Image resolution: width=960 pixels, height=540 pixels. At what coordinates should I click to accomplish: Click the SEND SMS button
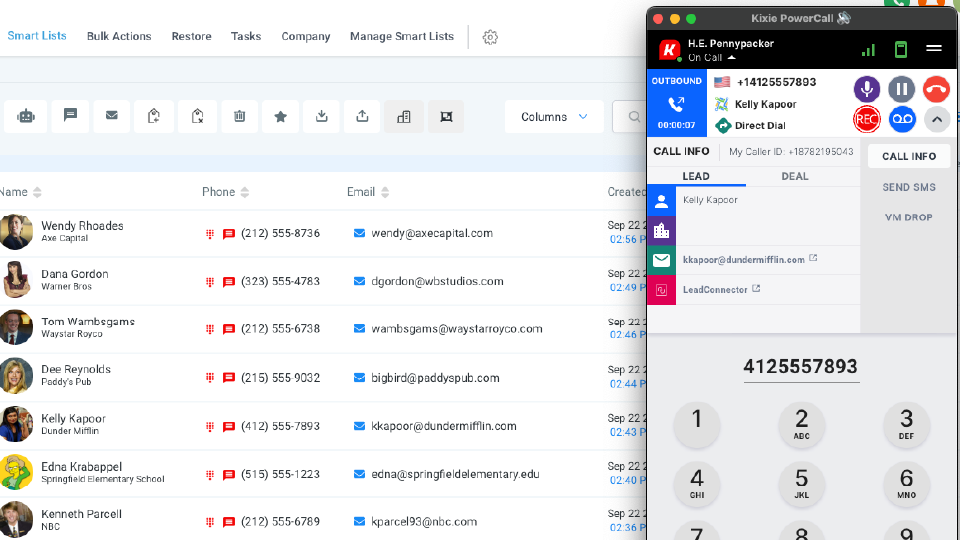pyautogui.click(x=909, y=187)
